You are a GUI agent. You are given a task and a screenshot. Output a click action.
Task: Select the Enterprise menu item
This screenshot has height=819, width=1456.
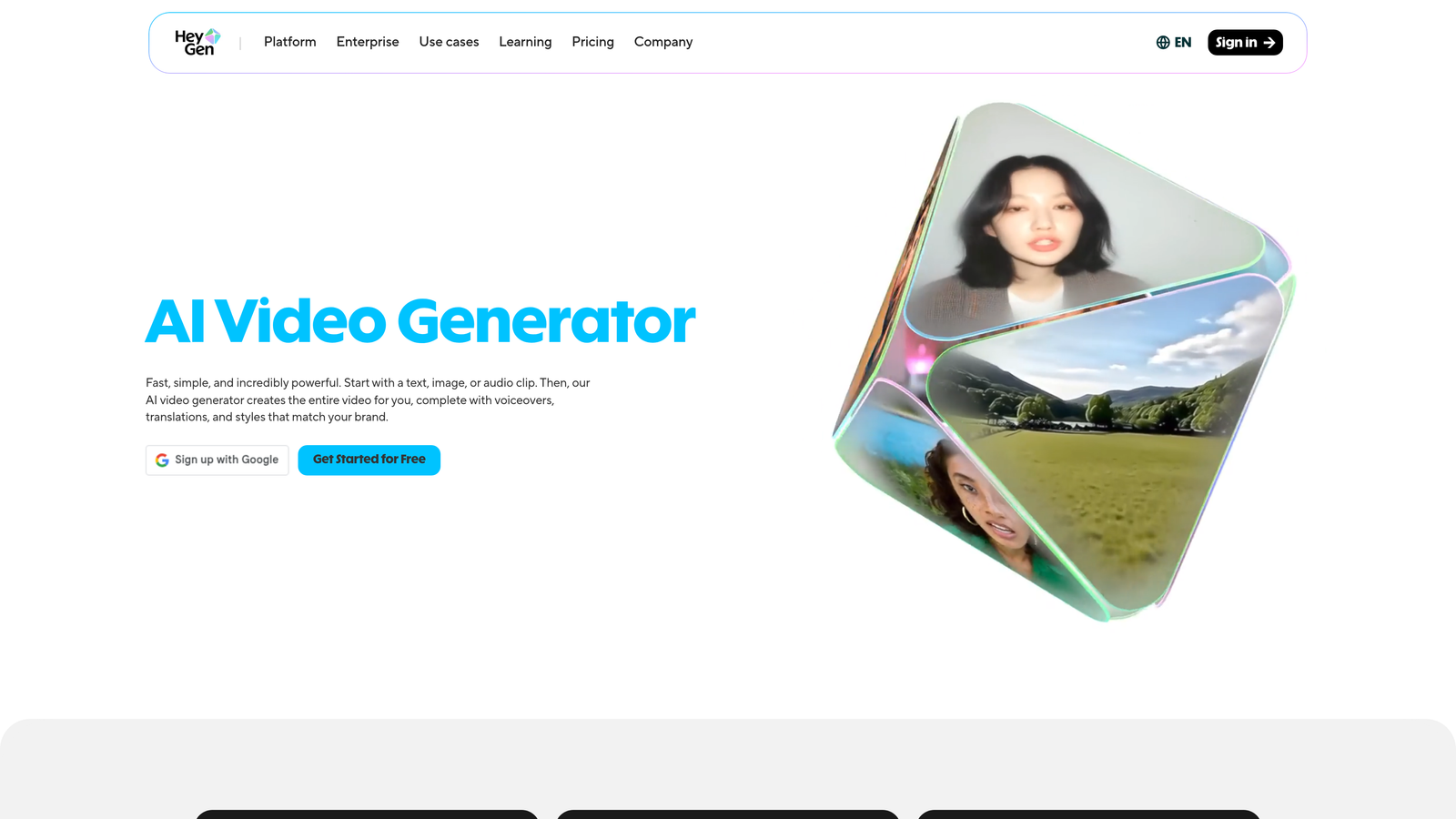(368, 42)
